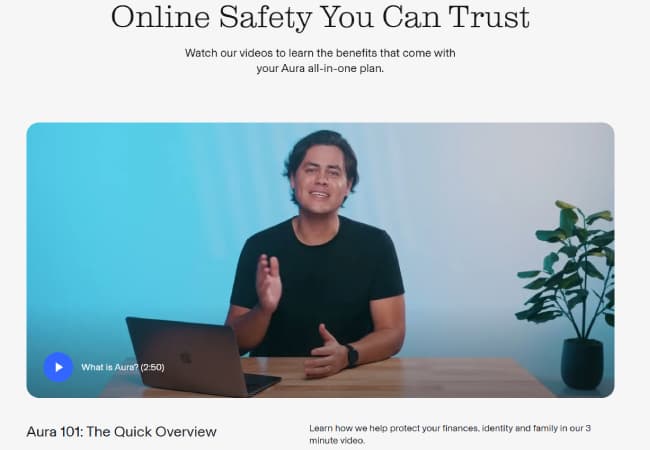Open the "What is Aura?" label
Screen dimensions: 650x450
110,367
